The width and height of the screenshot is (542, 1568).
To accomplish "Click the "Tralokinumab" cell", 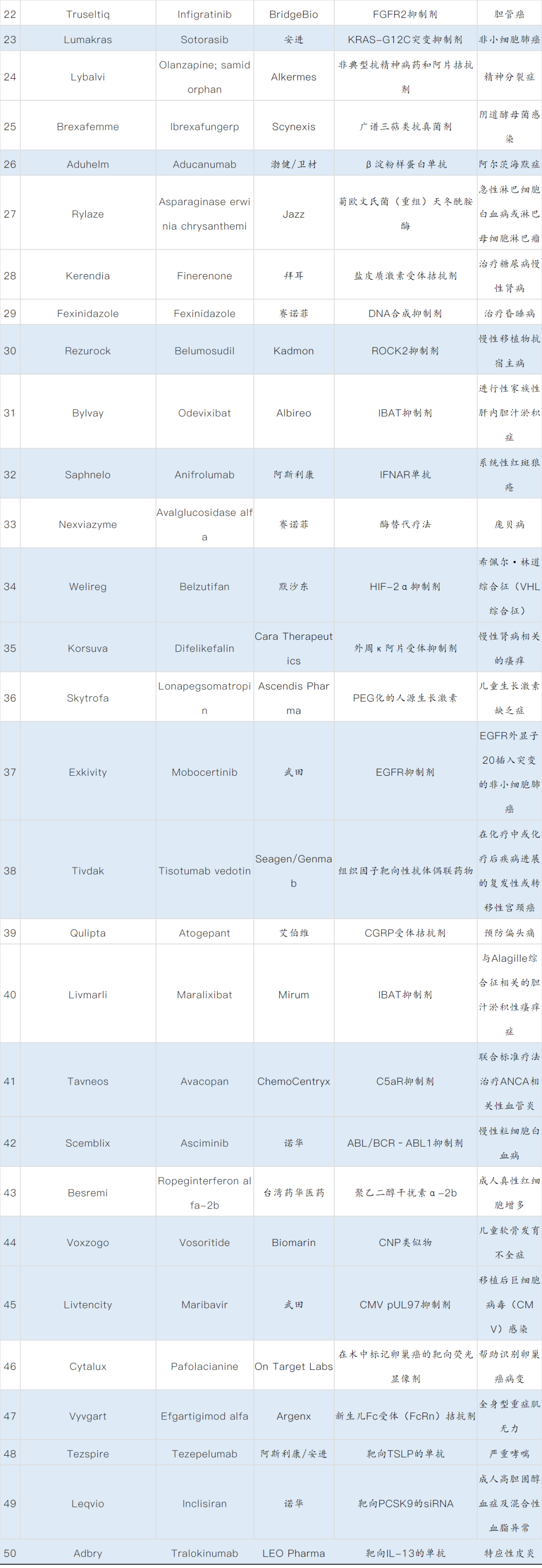I will coord(205,1553).
